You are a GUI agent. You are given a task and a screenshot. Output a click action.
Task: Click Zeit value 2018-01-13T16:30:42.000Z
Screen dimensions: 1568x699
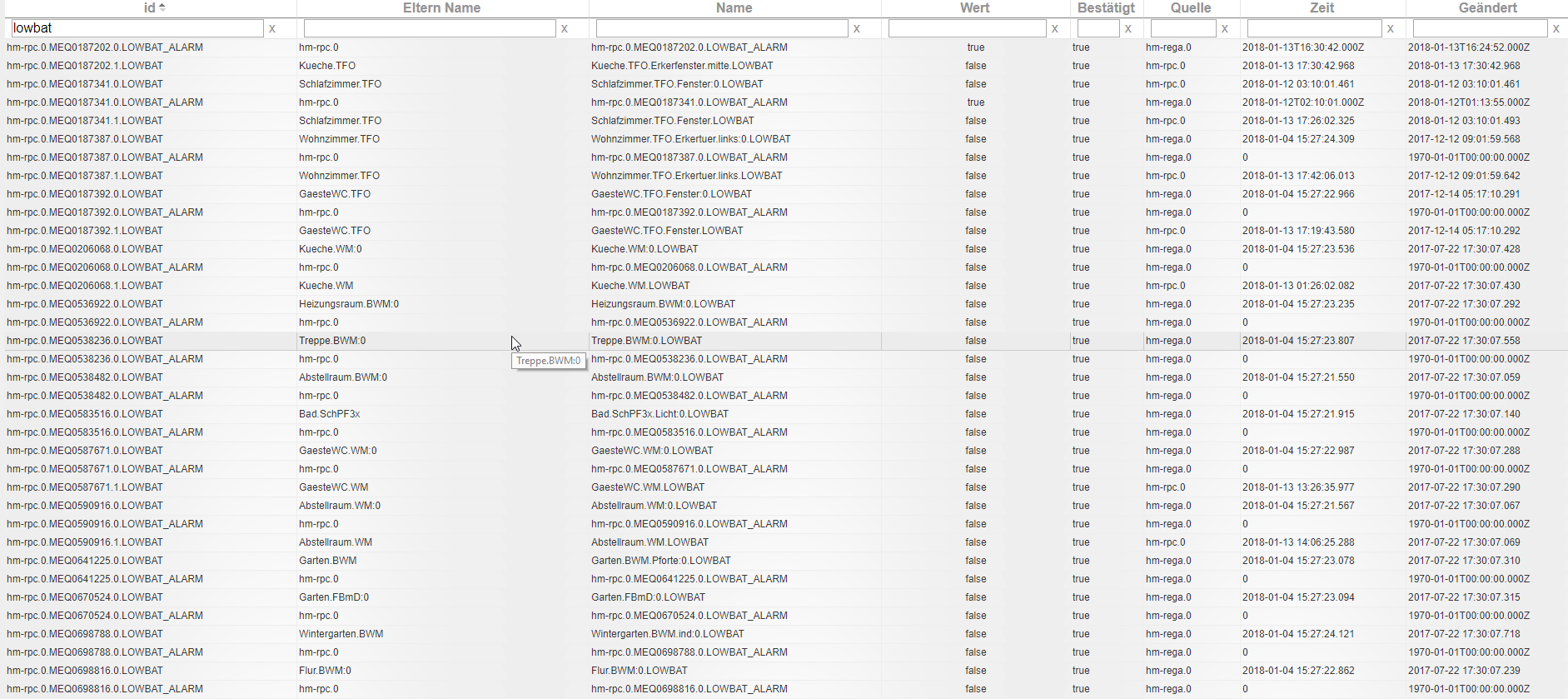coord(1303,47)
